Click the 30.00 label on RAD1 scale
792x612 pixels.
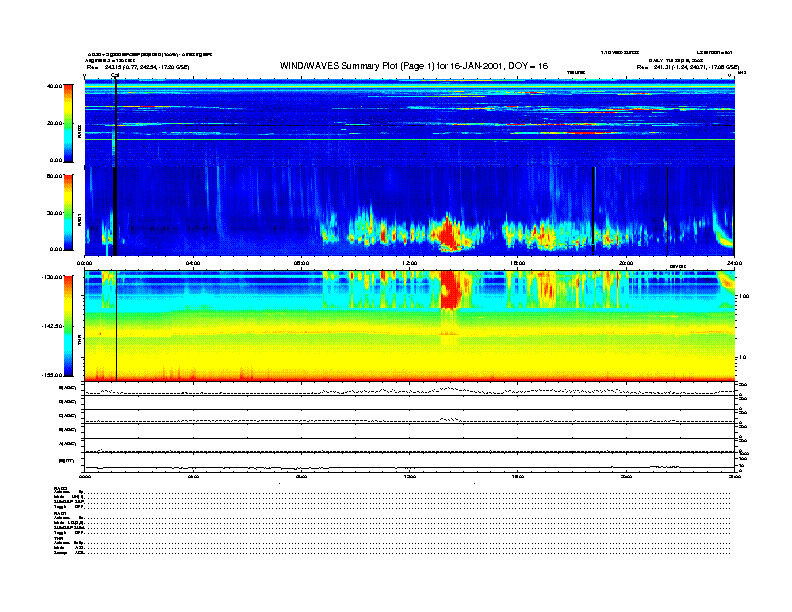click(x=54, y=213)
